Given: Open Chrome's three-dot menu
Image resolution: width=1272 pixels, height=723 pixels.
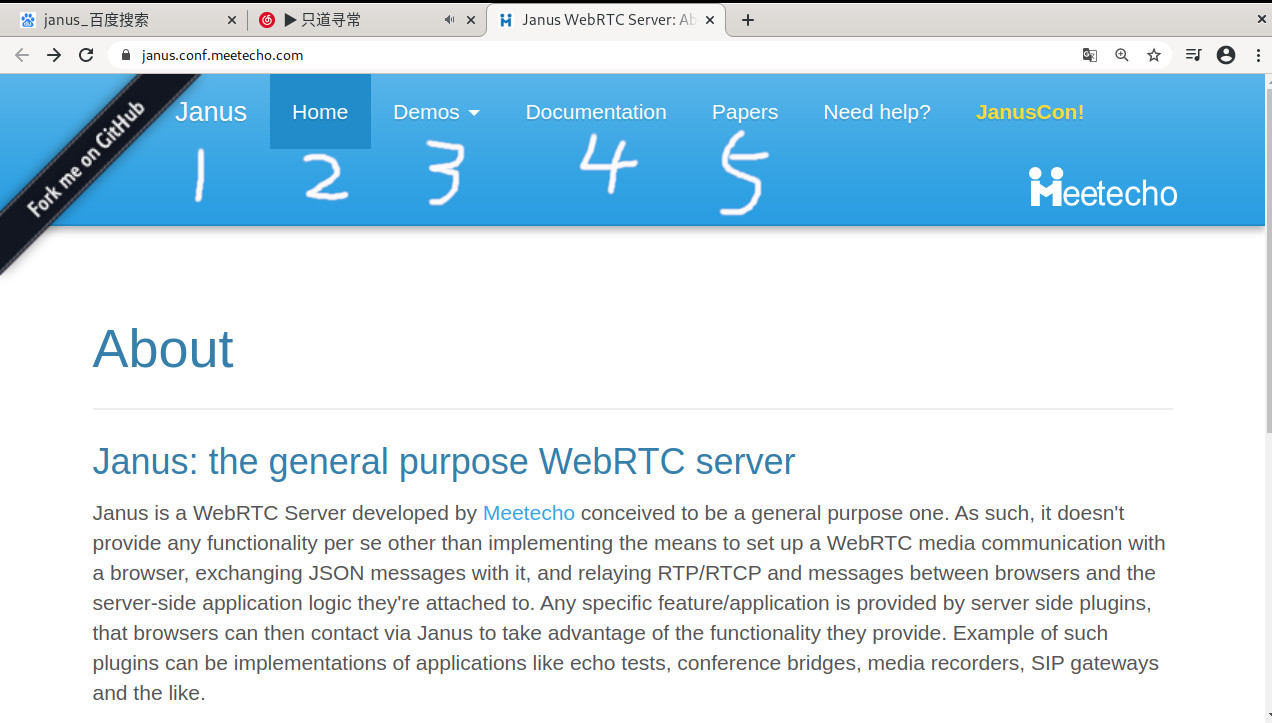Looking at the screenshot, I should (x=1258, y=55).
